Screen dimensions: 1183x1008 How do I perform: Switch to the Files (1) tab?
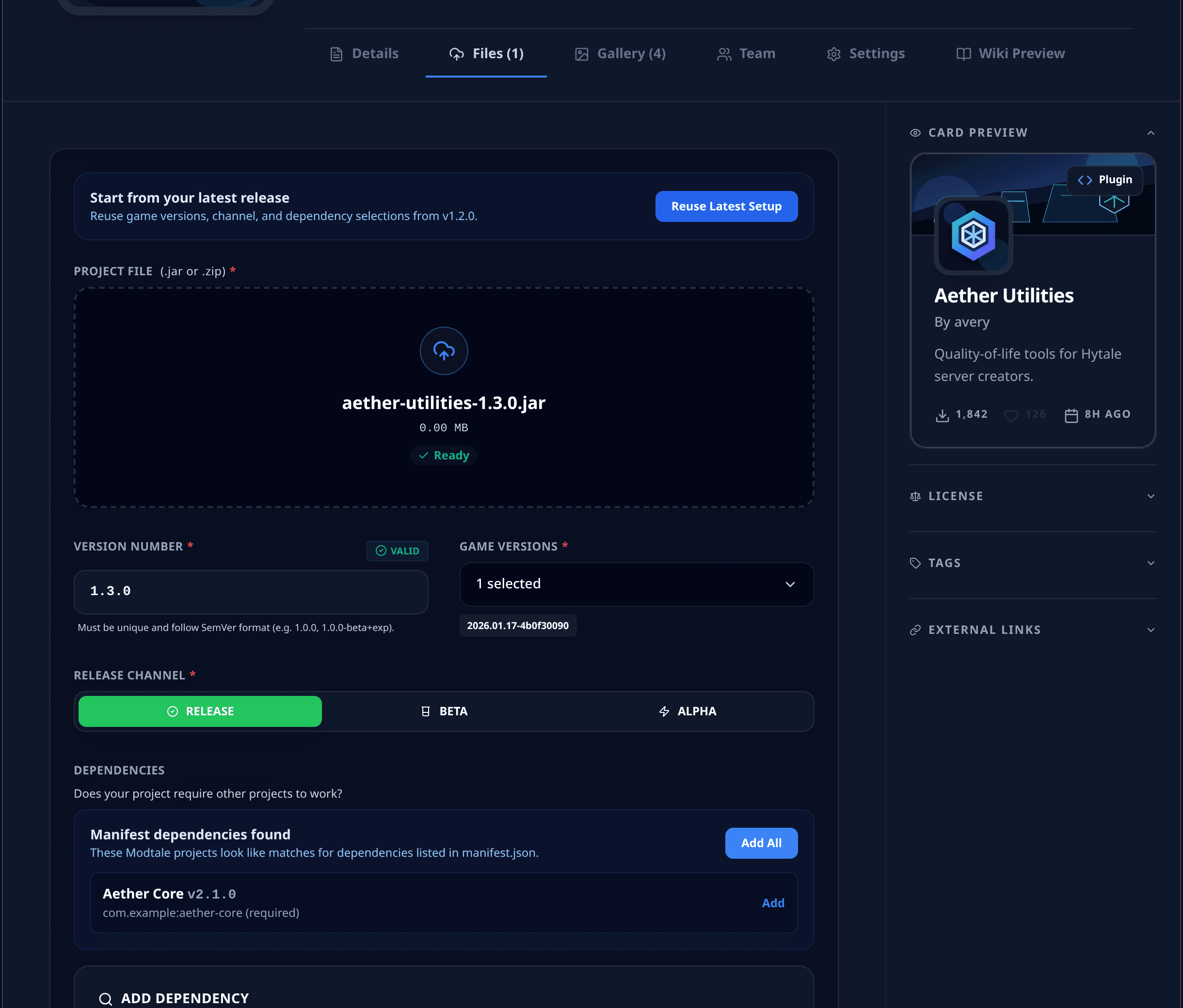(x=486, y=54)
